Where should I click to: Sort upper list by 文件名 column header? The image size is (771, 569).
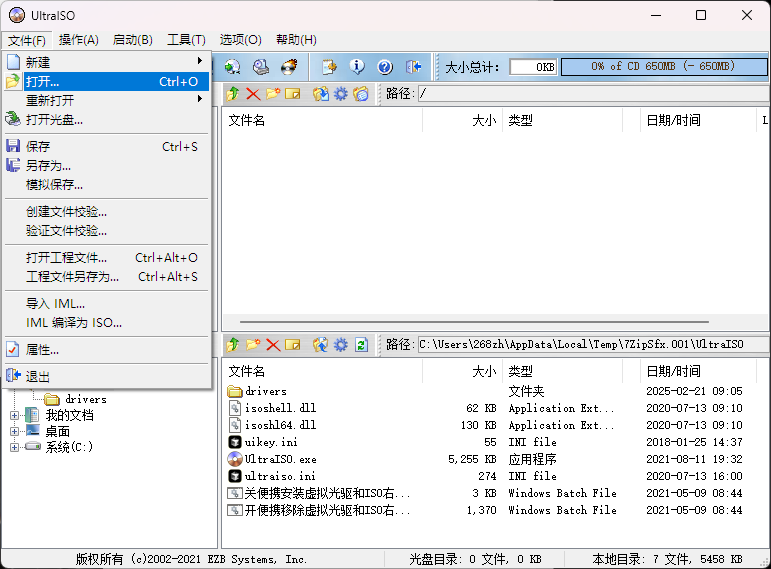click(320, 120)
